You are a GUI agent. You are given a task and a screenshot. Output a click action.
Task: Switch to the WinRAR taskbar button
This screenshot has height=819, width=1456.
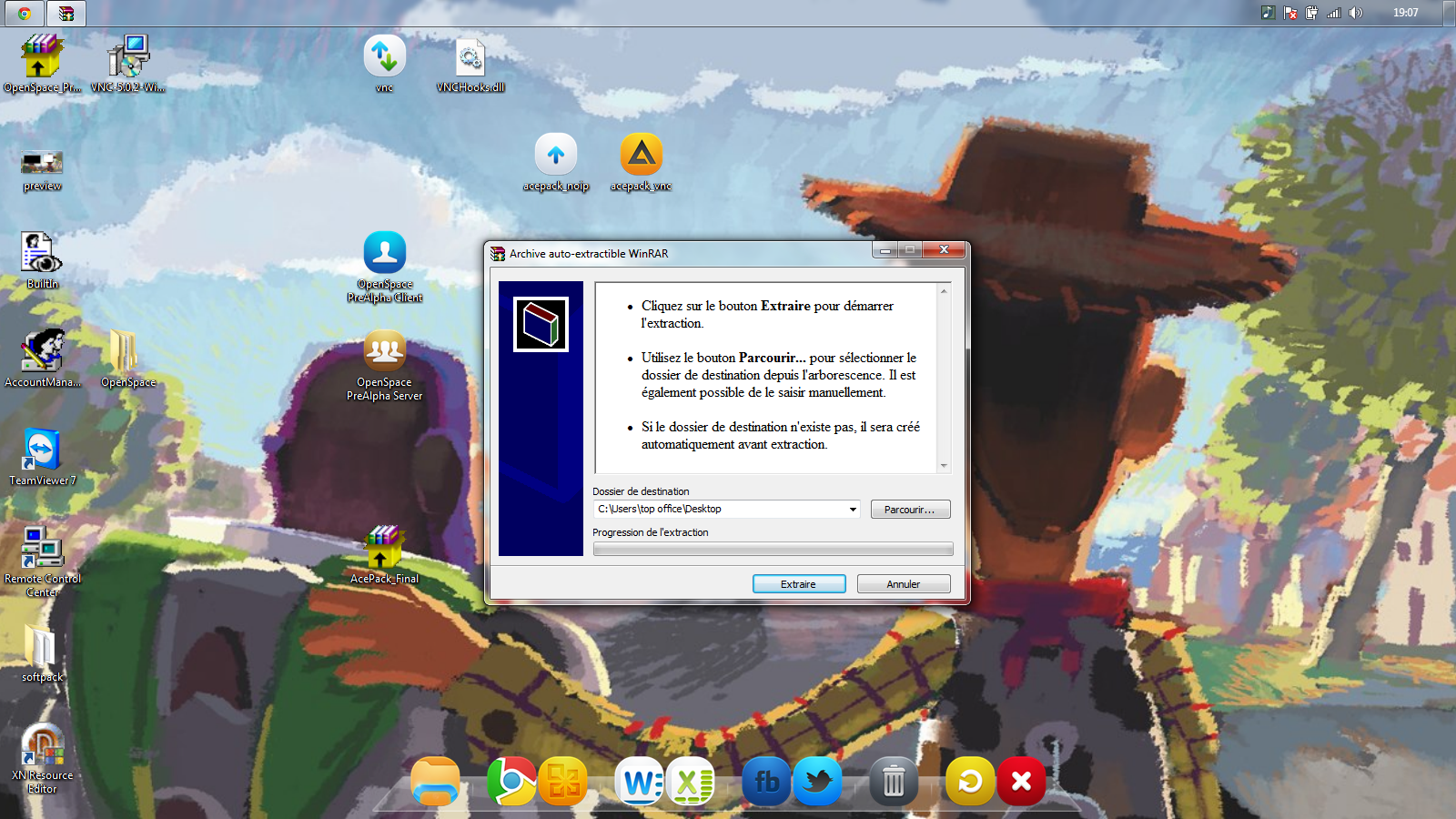tap(66, 13)
